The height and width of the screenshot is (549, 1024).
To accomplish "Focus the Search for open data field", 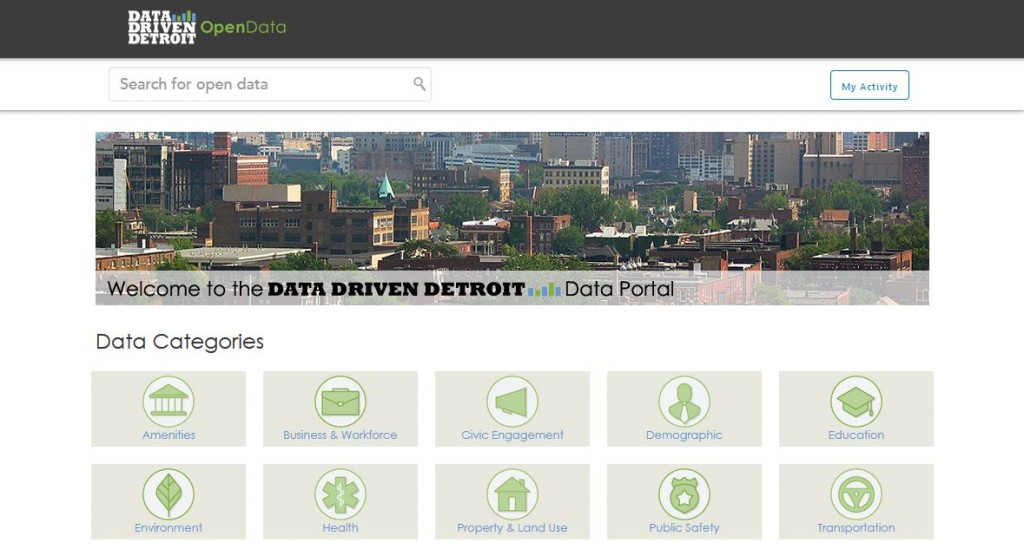I will pos(270,84).
